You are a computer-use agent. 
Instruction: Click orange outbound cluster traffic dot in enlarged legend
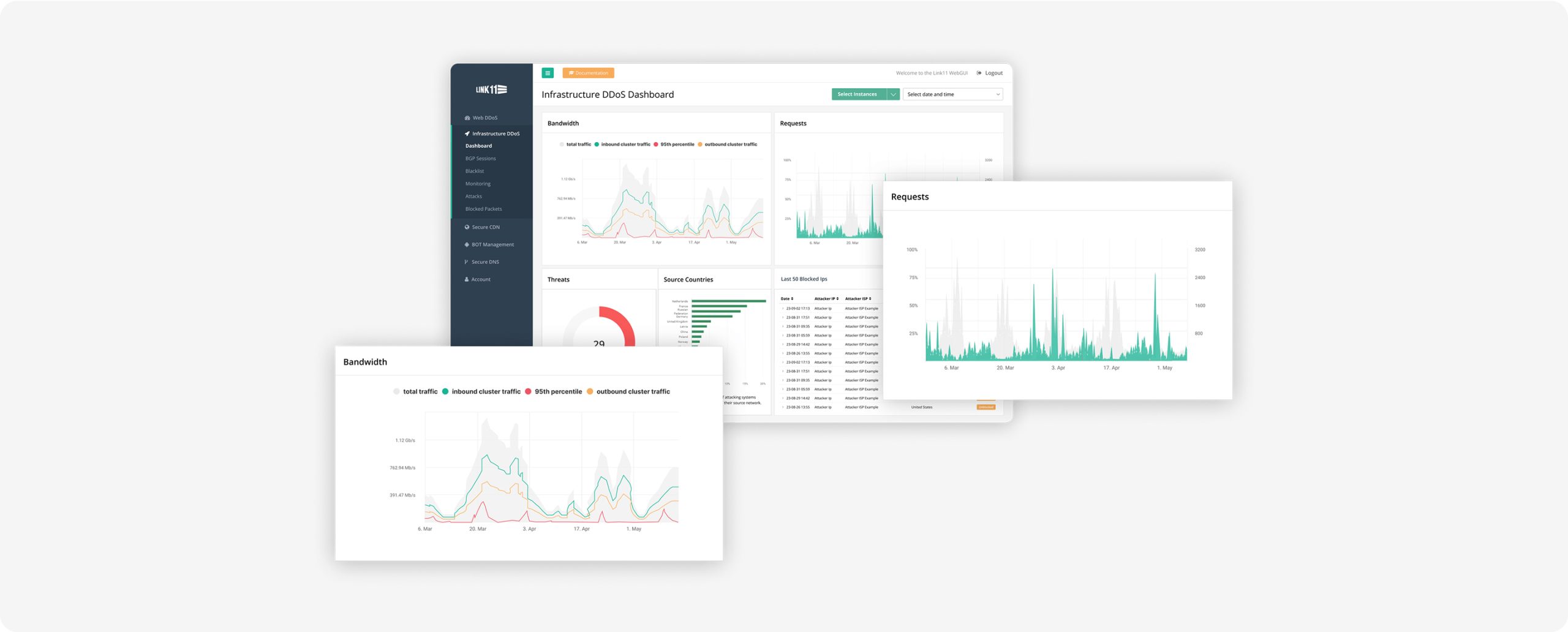[x=590, y=391]
